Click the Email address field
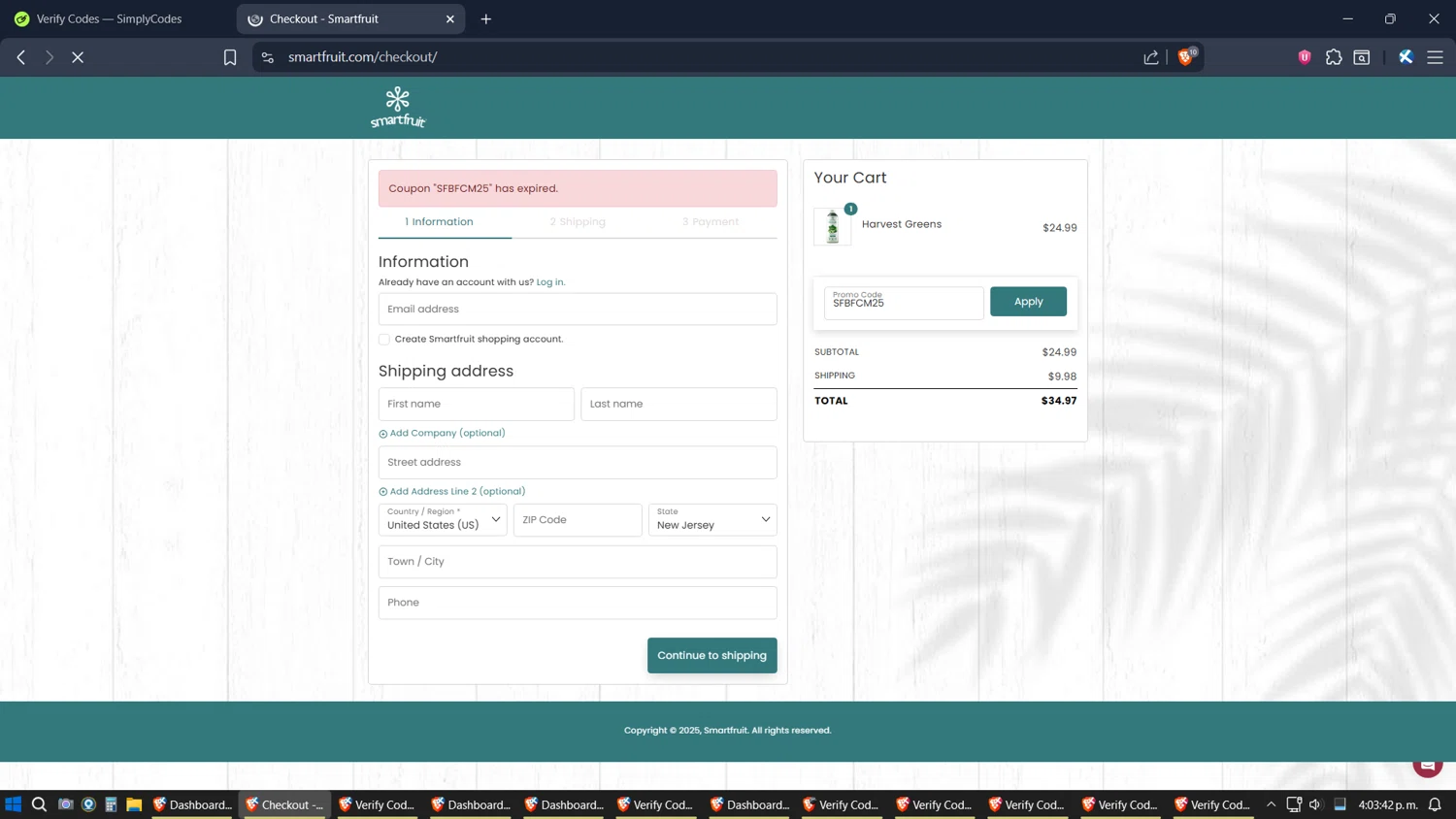Viewport: 1456px width, 819px height. tap(578, 309)
